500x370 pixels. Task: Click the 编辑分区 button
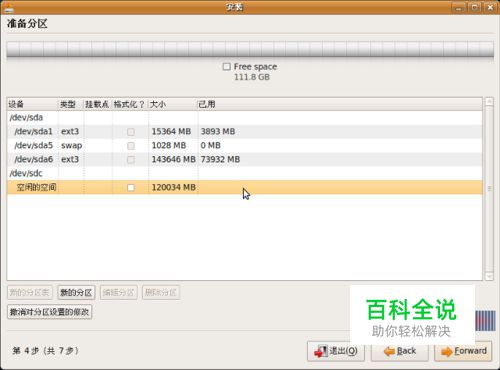pyautogui.click(x=118, y=293)
